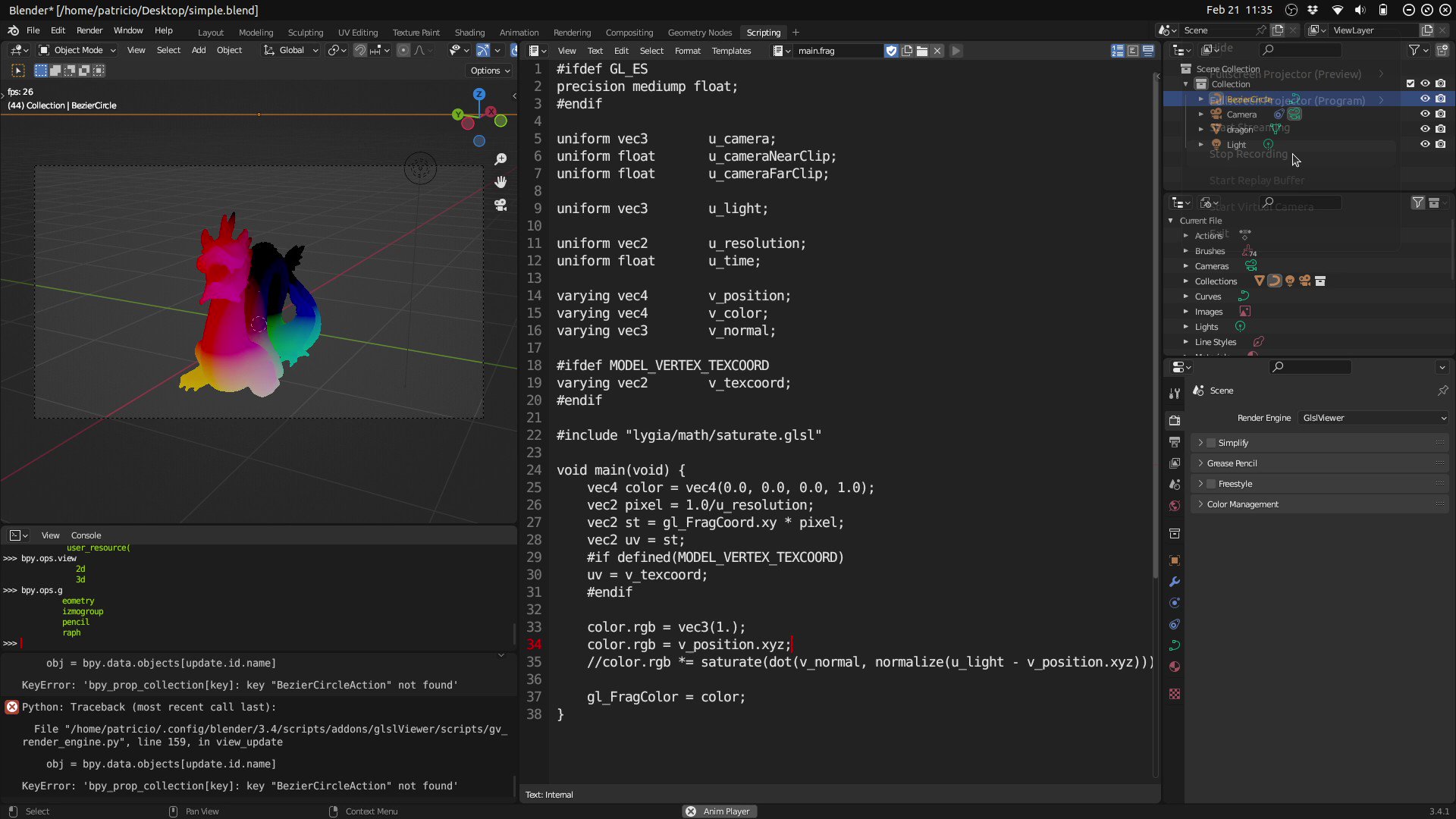Run the script with the play icon

[x=956, y=51]
